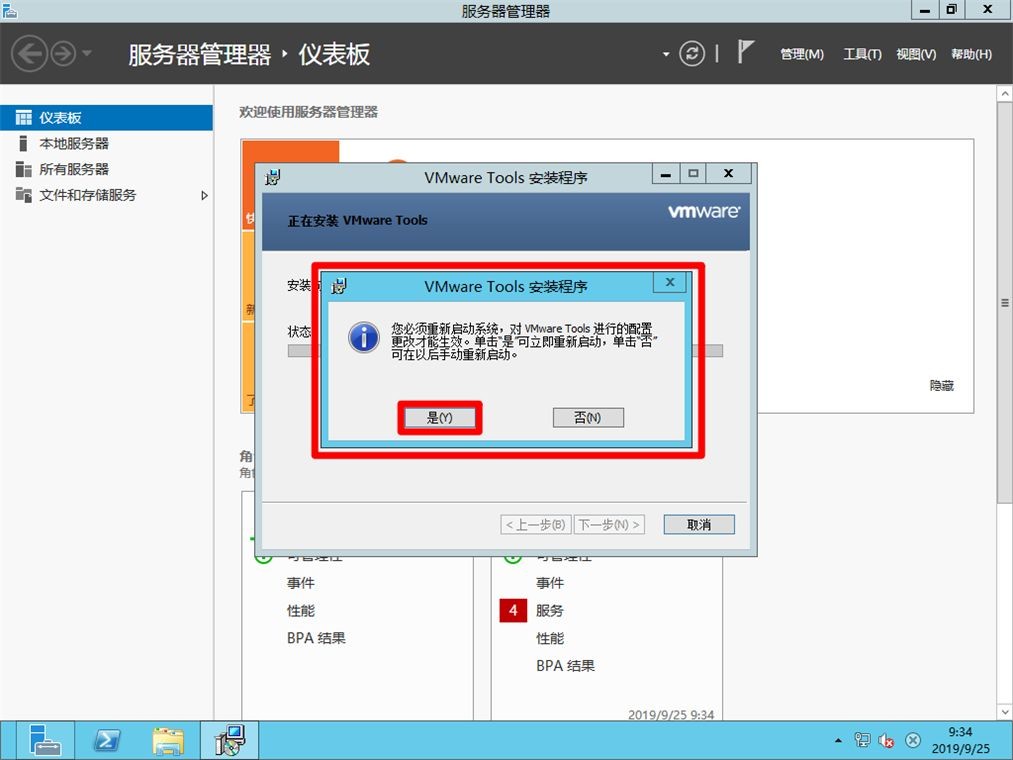The width and height of the screenshot is (1013, 760).
Task: Click the red 4 badge beside 服务
Action: pos(513,611)
